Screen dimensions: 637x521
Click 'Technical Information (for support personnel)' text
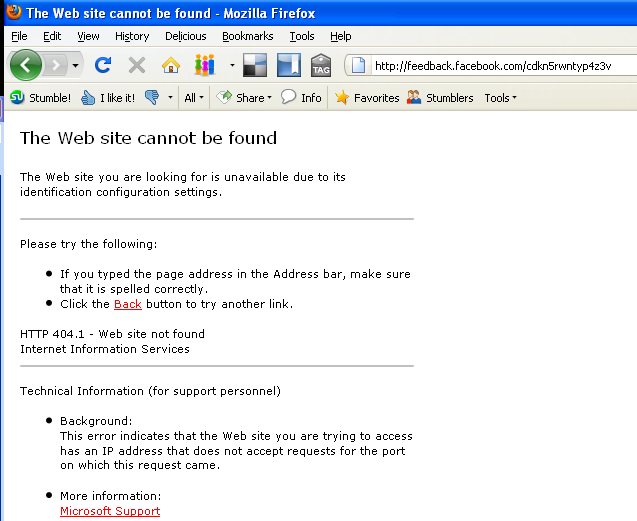point(150,391)
